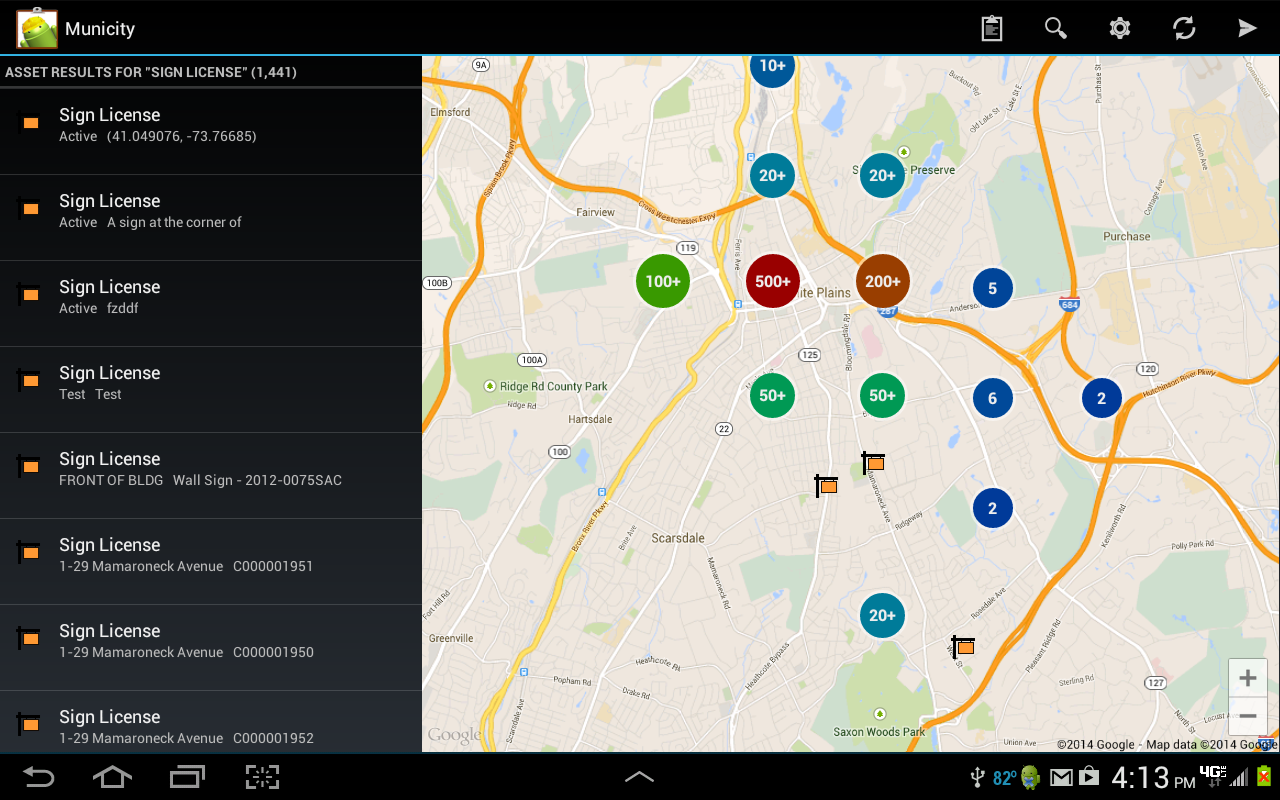Screen dimensions: 1280x800
Task: Open the recent apps switcher
Action: pos(187,777)
